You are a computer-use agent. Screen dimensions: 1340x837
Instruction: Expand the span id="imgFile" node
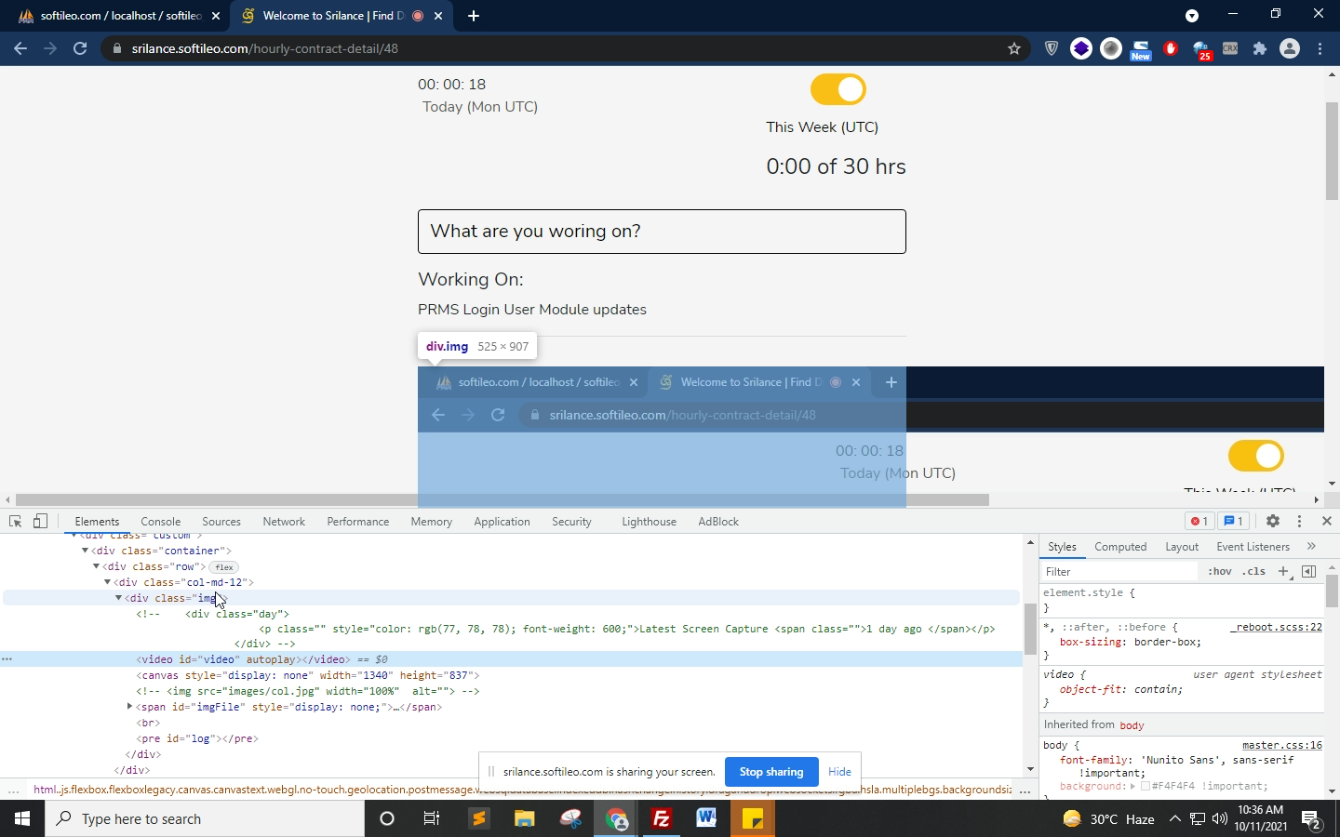[x=130, y=707]
